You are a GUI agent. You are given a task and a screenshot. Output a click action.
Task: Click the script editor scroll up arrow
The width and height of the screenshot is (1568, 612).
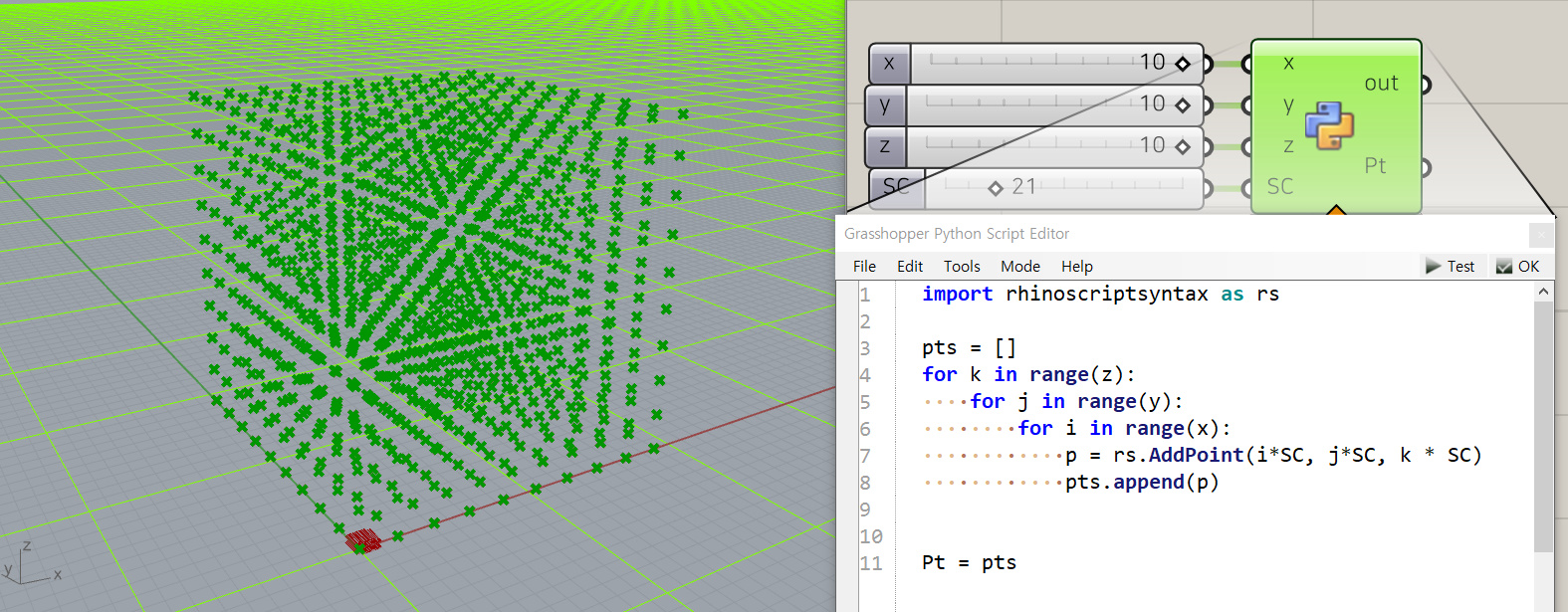coord(1543,292)
